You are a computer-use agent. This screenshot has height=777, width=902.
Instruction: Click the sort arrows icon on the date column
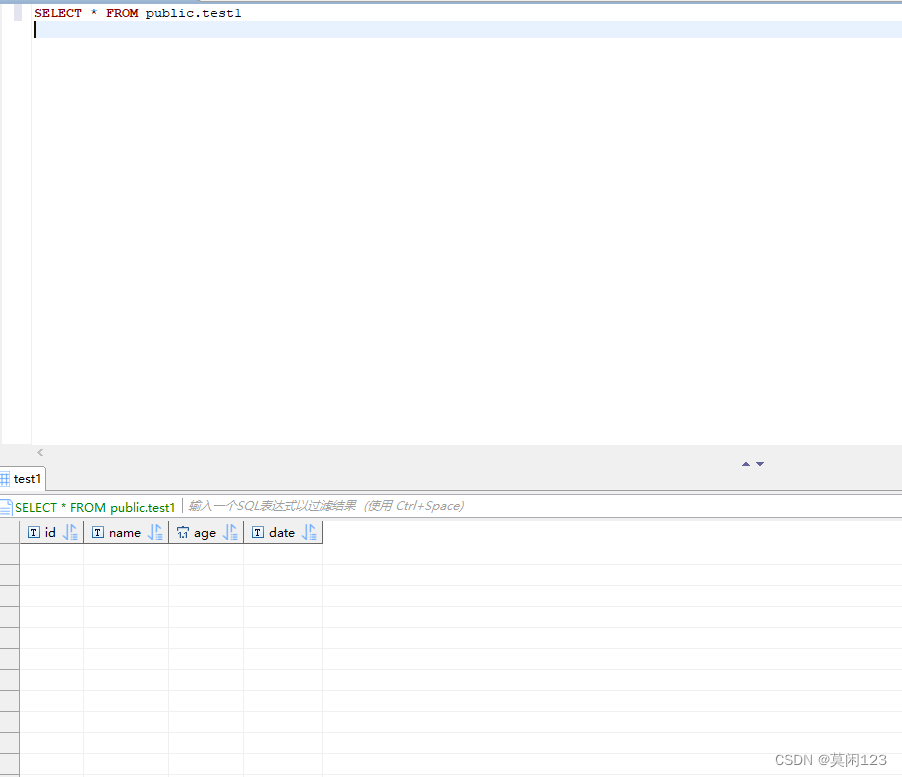(x=310, y=532)
